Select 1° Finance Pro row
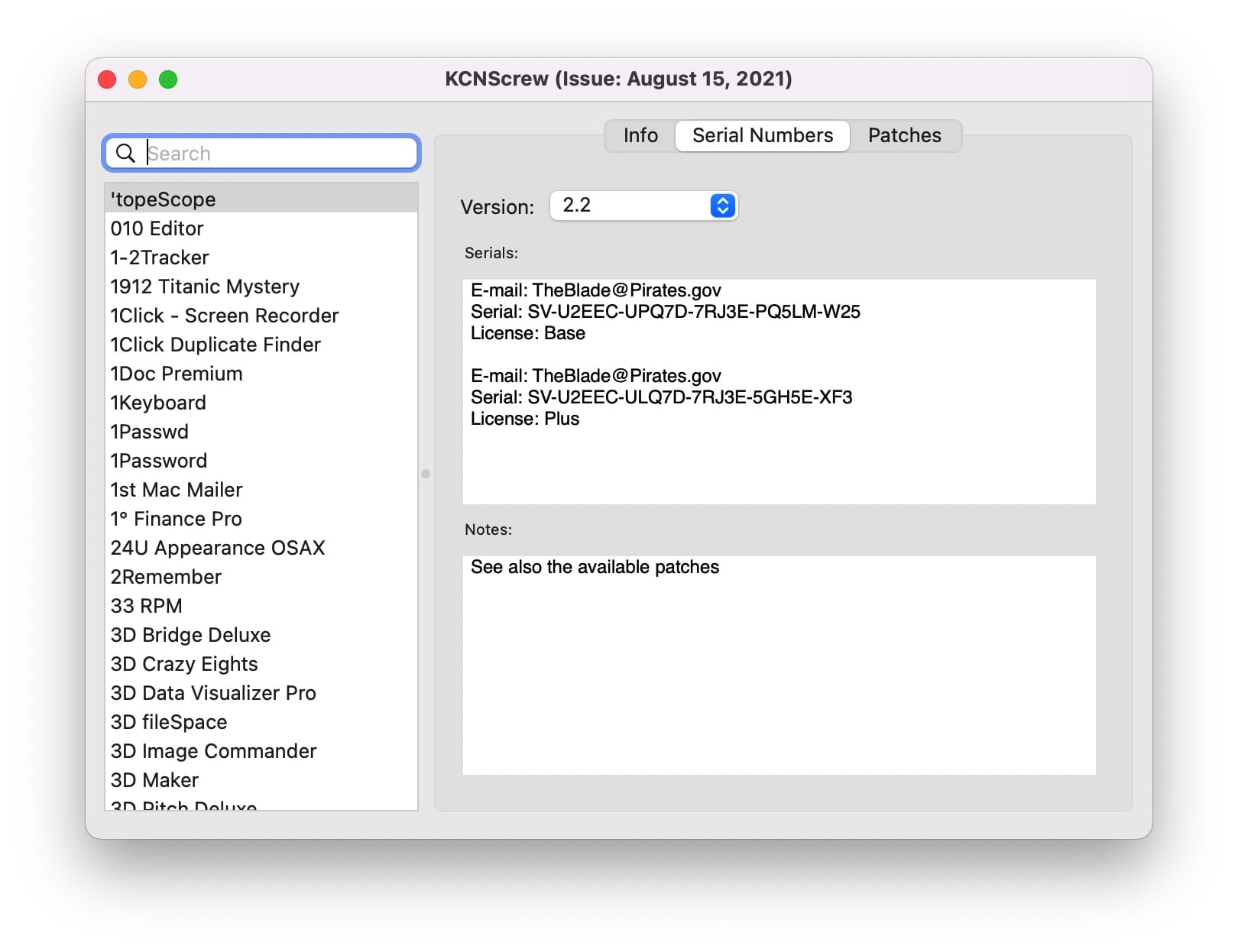 [261, 518]
